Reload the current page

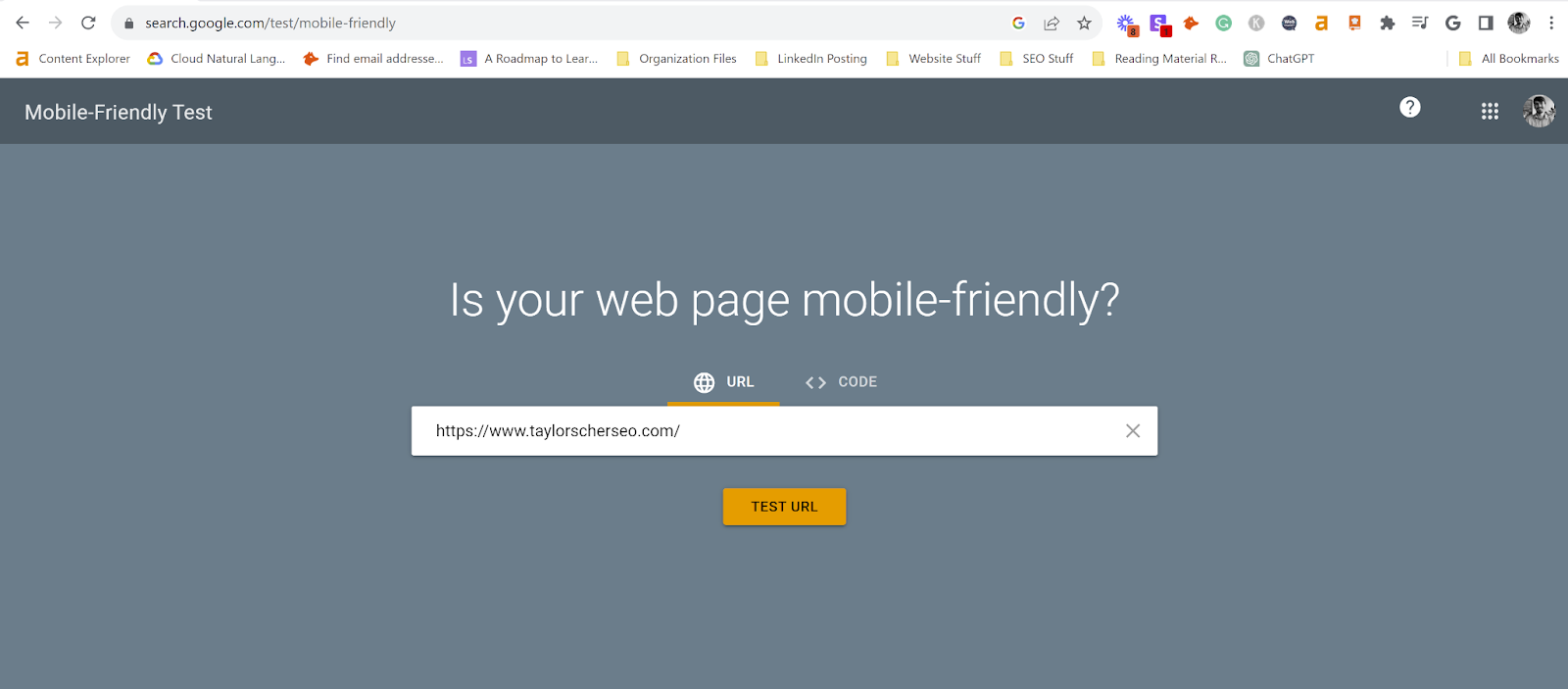(88, 23)
